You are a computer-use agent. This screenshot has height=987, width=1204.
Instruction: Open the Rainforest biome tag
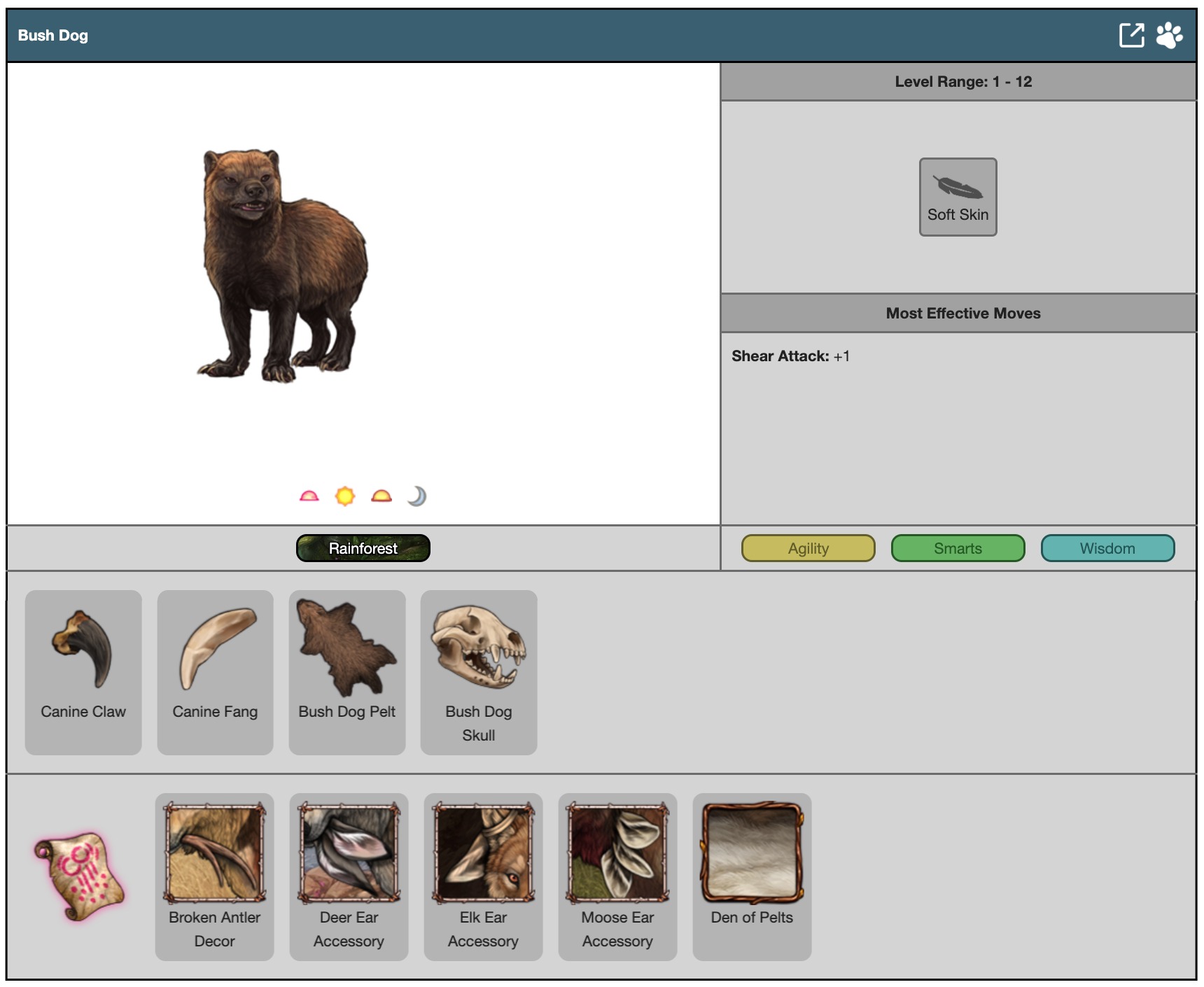point(363,548)
